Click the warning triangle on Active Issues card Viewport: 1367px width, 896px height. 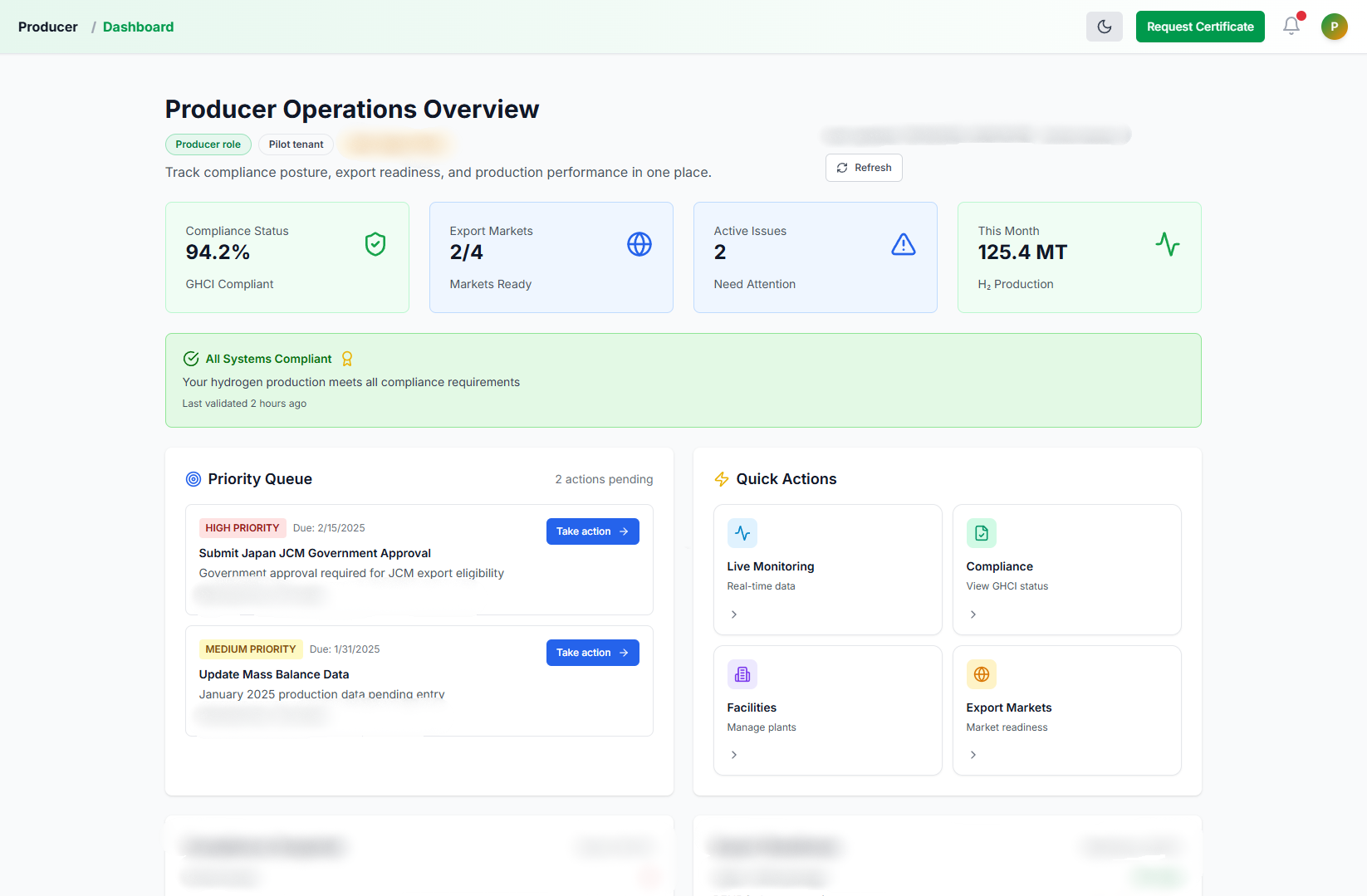coord(903,244)
